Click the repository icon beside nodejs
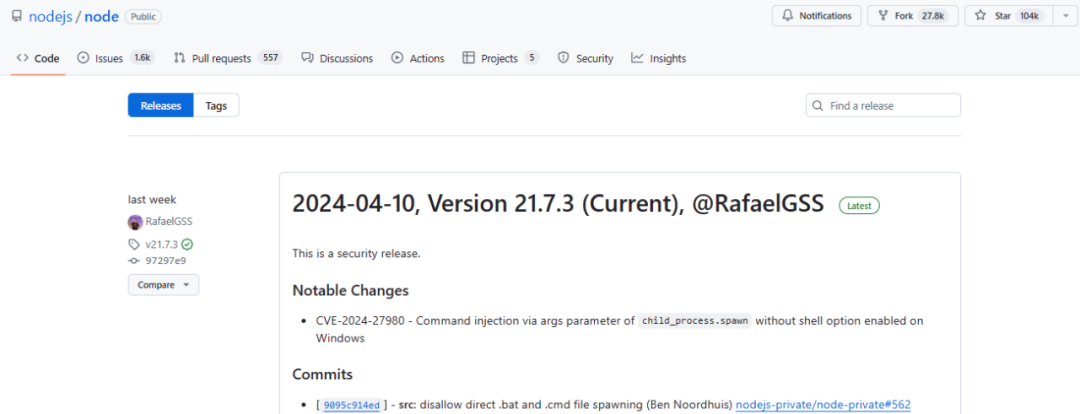 click(x=17, y=16)
